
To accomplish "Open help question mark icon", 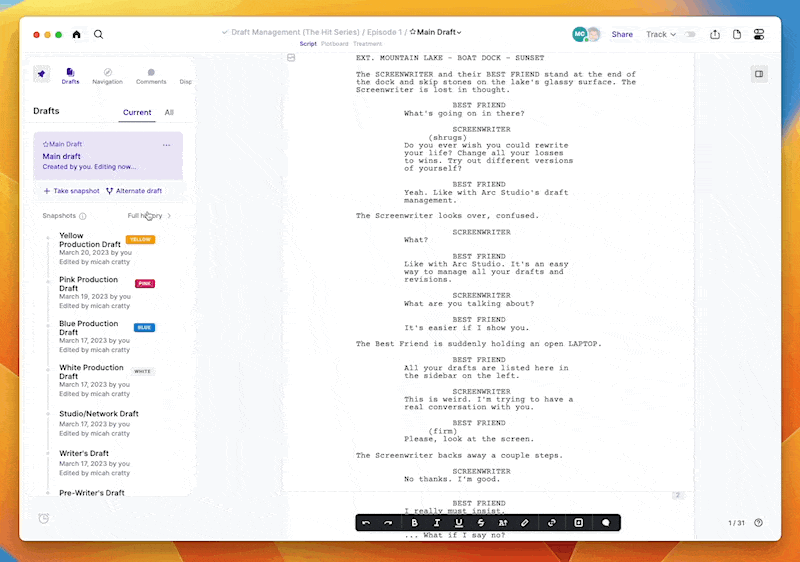I will [x=758, y=523].
